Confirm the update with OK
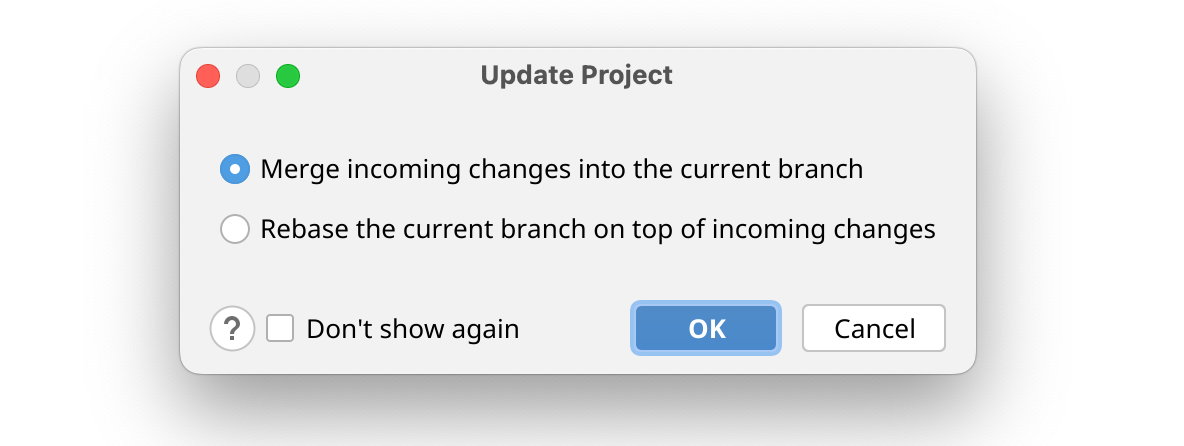Screen dimensions: 1184x446 click(x=706, y=328)
